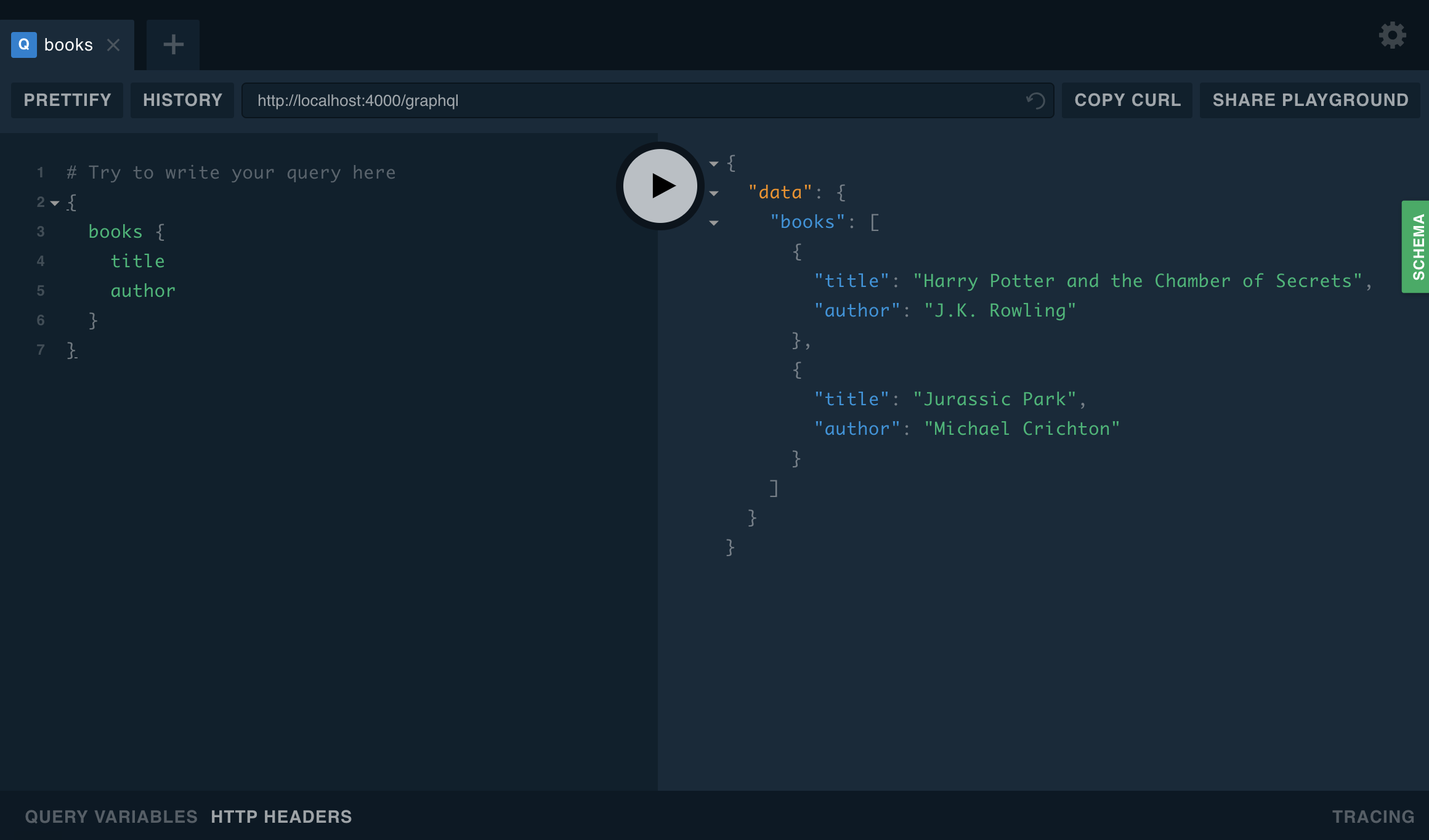Copy the query as CURL
Image resolution: width=1429 pixels, height=840 pixels.
(x=1127, y=100)
